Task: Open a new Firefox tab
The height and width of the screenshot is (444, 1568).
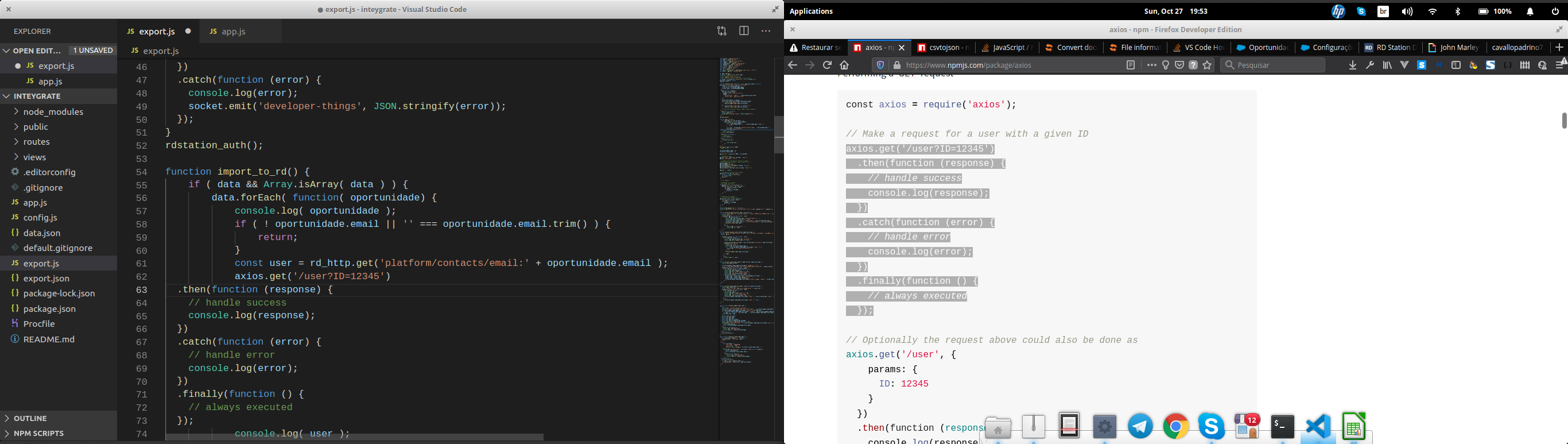Action: pos(1559,47)
